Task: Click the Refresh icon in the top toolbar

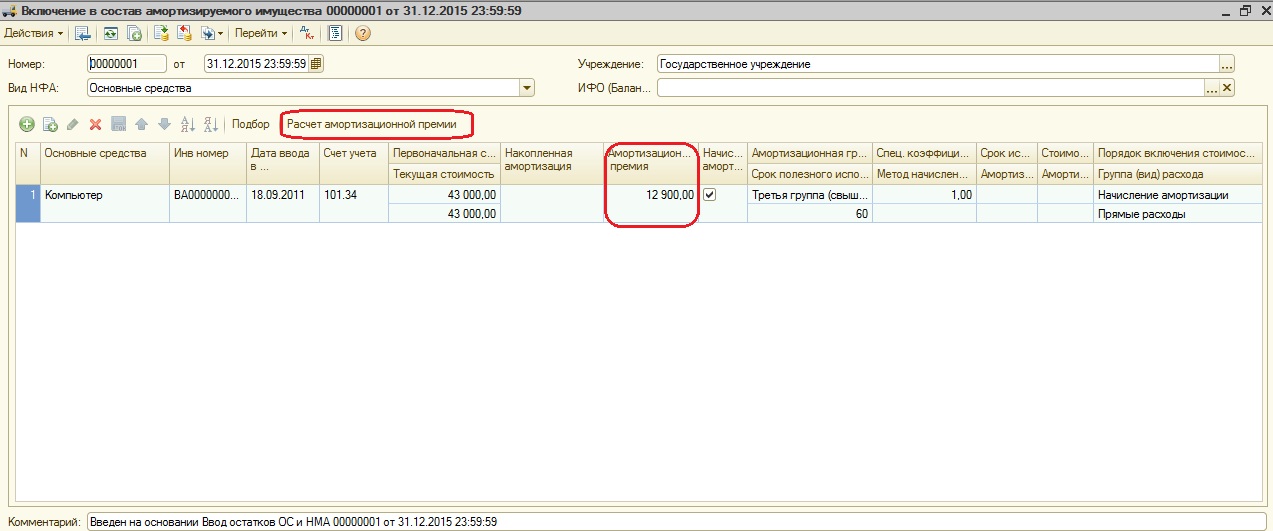Action: coord(109,33)
